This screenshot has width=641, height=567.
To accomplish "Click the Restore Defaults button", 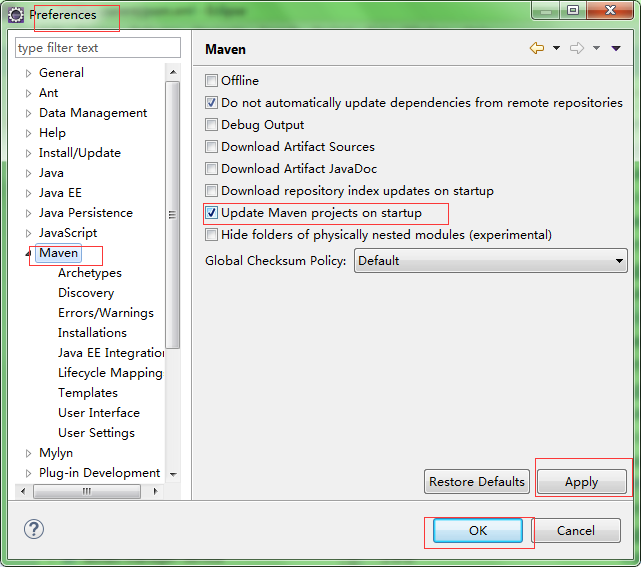I will pos(477,482).
